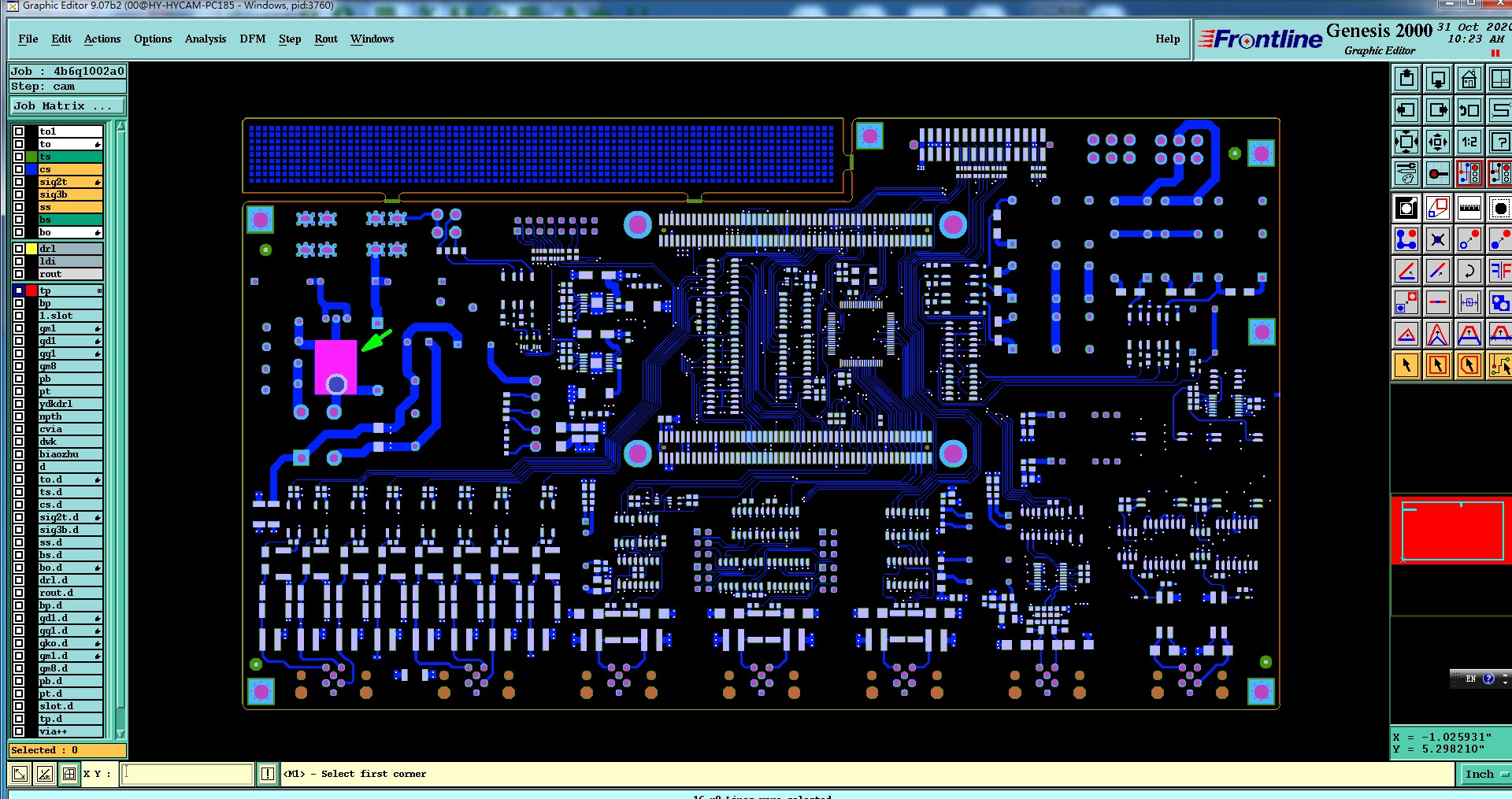Click the pan view up icon

[x=1406, y=79]
